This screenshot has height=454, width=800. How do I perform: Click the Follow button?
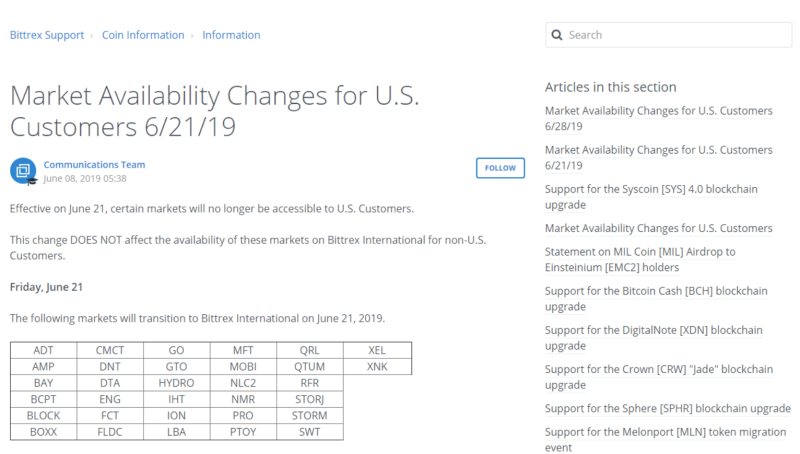coord(500,168)
